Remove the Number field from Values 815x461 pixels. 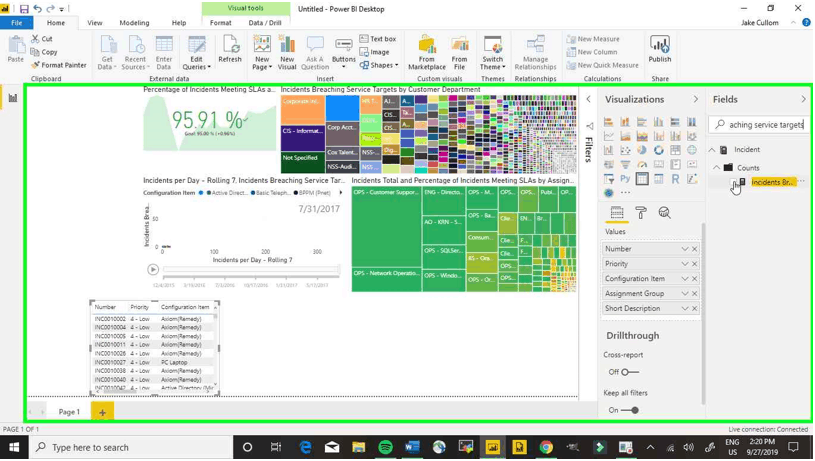pyautogui.click(x=694, y=249)
